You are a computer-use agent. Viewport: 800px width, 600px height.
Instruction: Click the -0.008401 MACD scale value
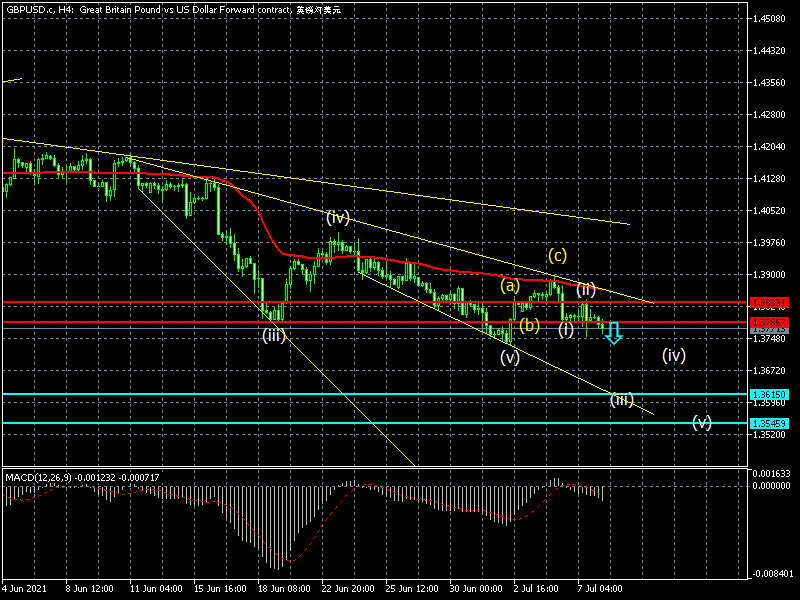click(772, 574)
